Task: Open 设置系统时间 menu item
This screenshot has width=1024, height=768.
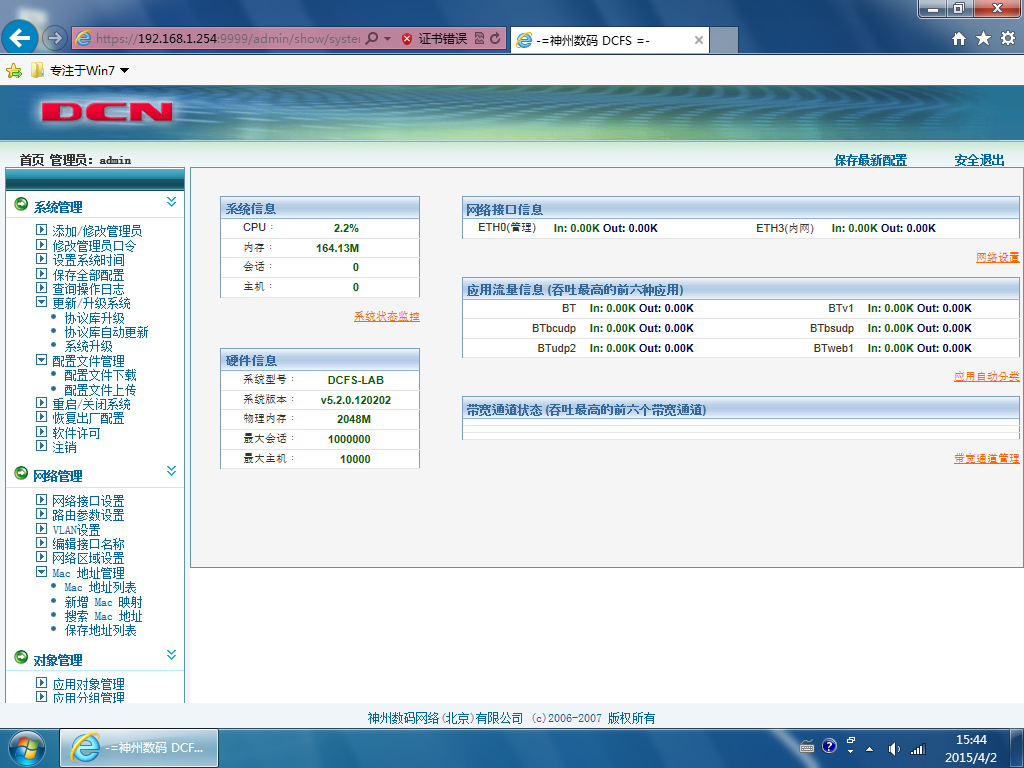Action: pyautogui.click(x=88, y=260)
